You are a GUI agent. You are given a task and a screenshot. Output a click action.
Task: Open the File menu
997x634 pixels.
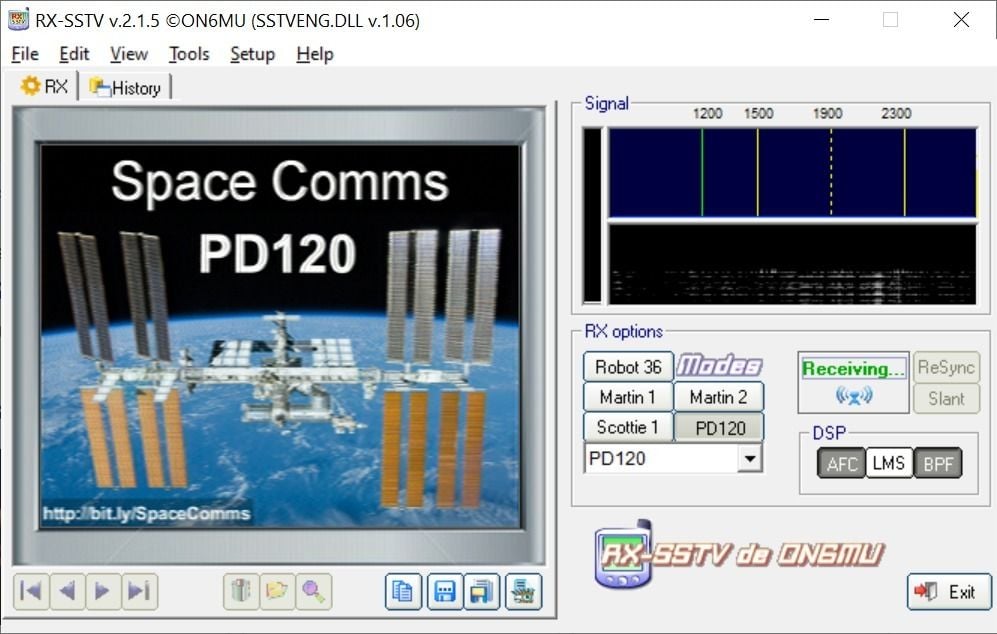point(25,54)
